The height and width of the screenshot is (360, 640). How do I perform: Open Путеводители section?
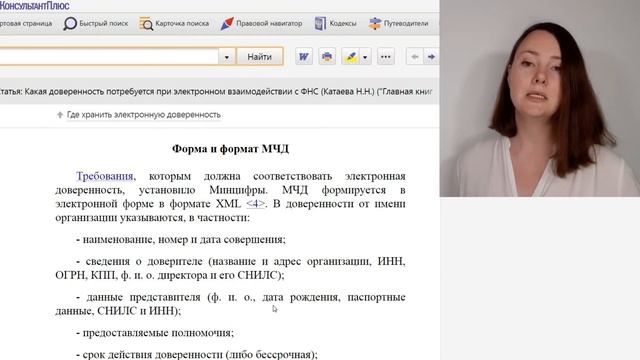coord(398,24)
